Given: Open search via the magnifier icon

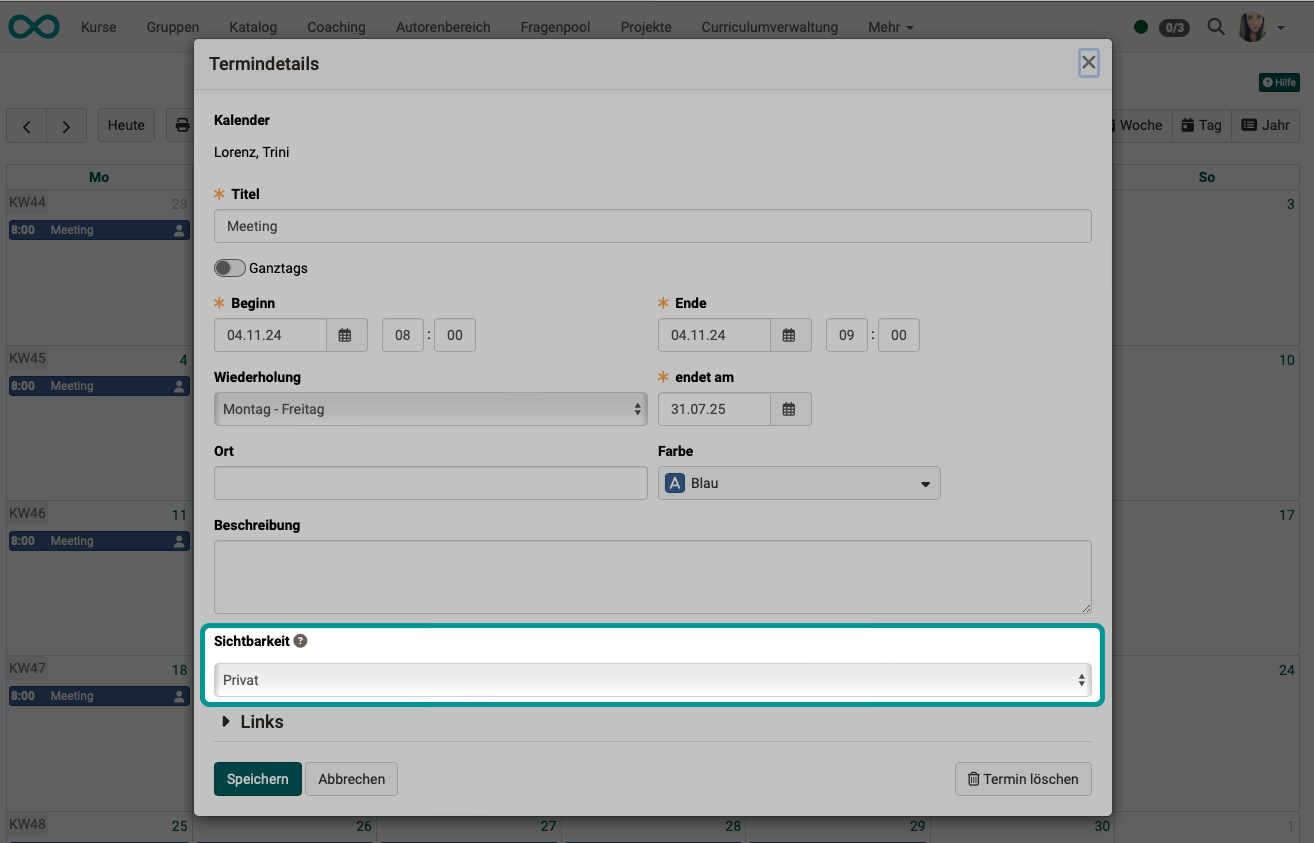Looking at the screenshot, I should point(1216,27).
